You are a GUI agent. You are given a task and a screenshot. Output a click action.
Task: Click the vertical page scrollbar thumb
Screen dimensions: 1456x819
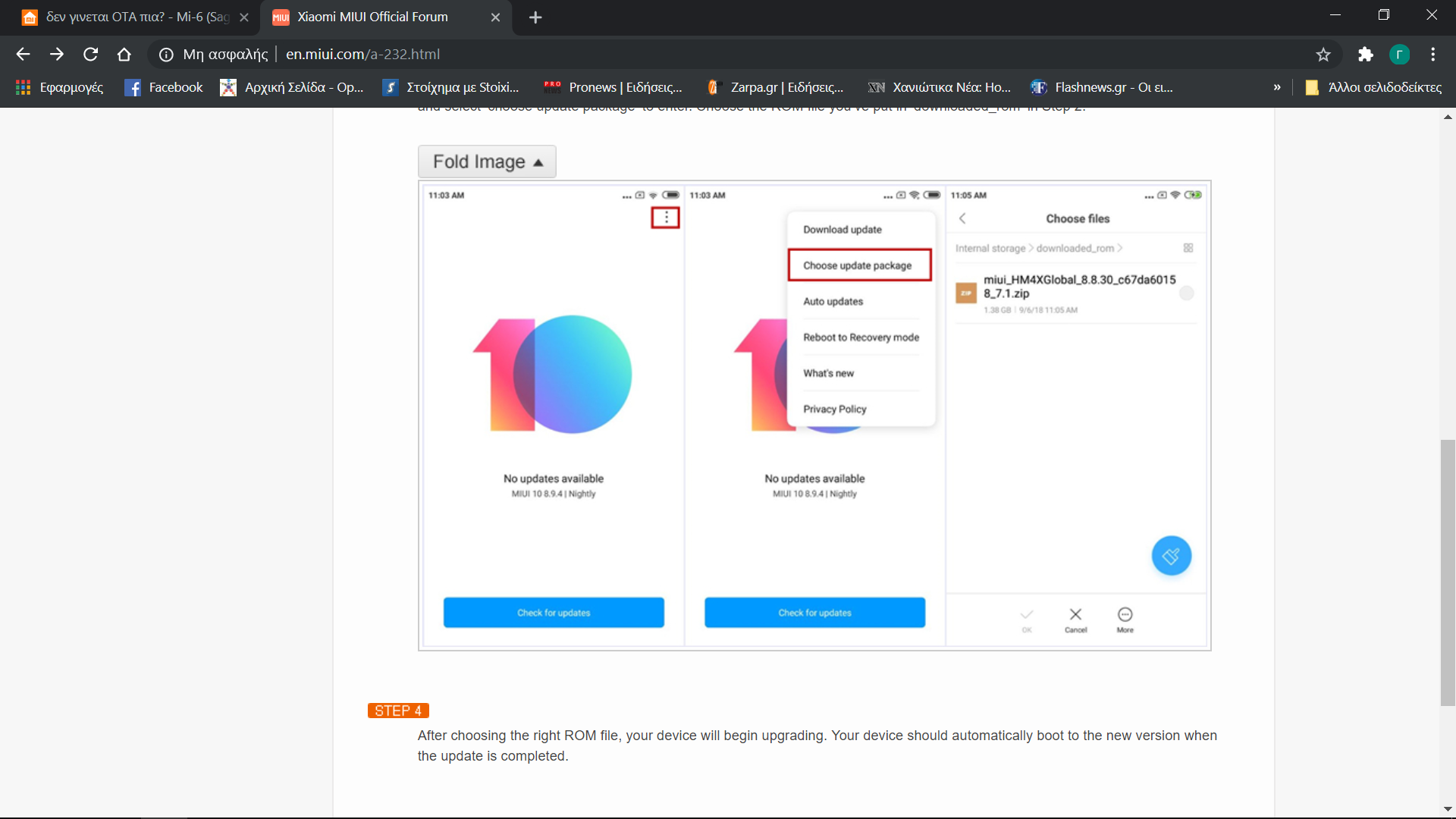(x=1448, y=572)
